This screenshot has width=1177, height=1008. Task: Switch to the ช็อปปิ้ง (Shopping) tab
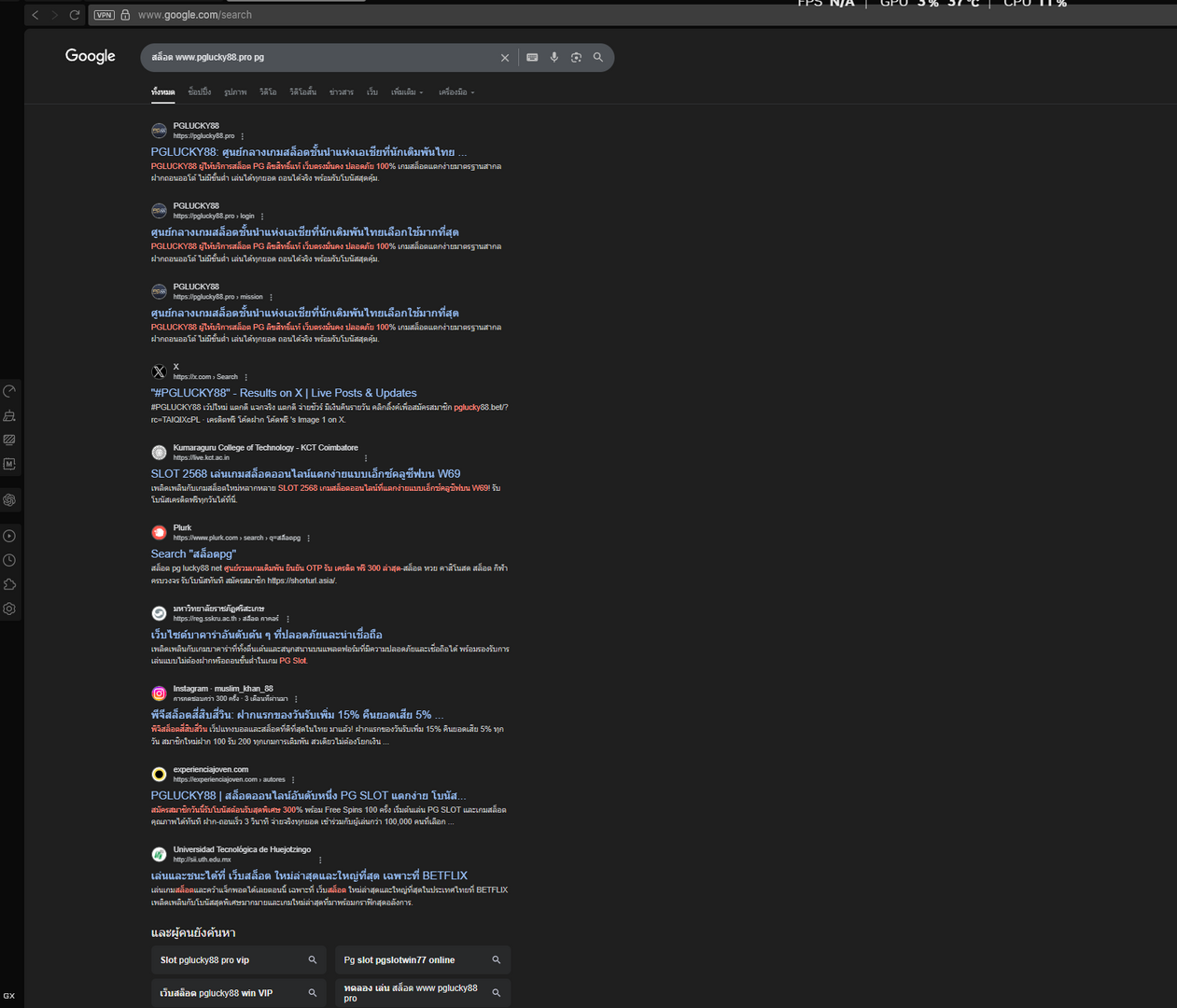point(199,92)
